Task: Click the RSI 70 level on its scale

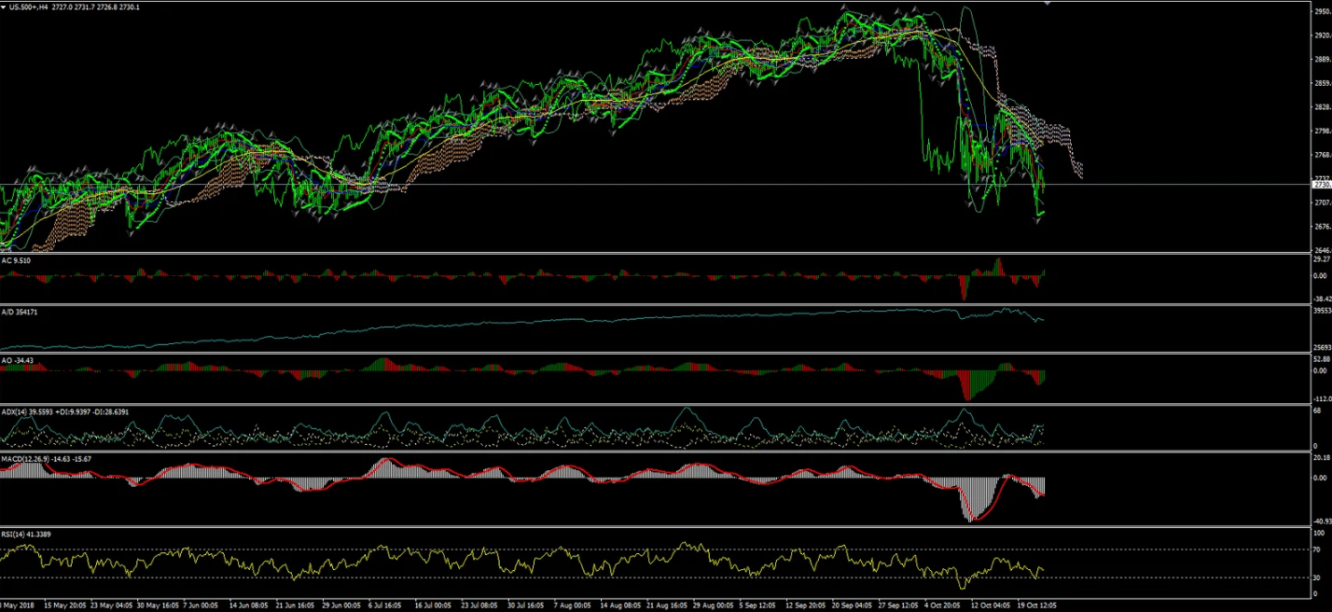Action: pyautogui.click(x=1317, y=549)
